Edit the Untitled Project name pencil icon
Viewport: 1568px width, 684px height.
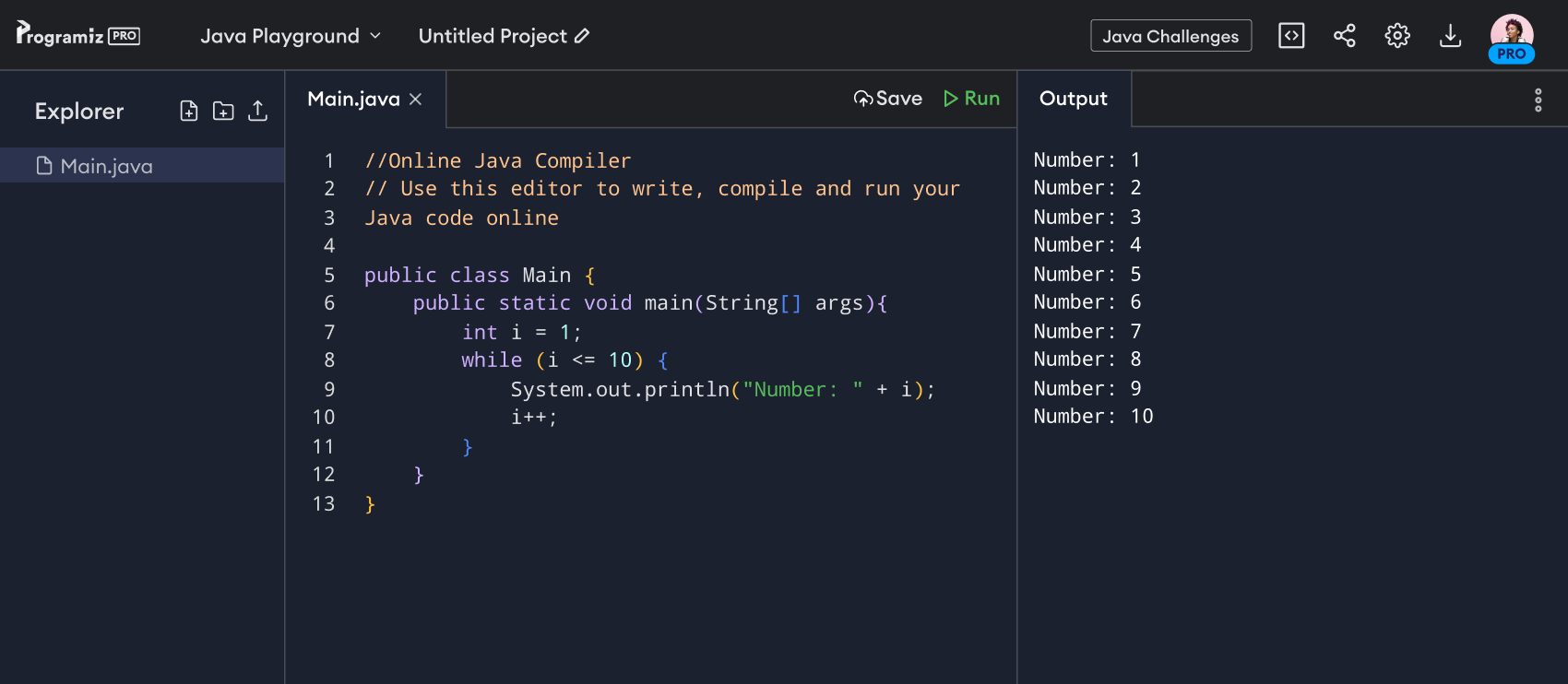tap(582, 36)
